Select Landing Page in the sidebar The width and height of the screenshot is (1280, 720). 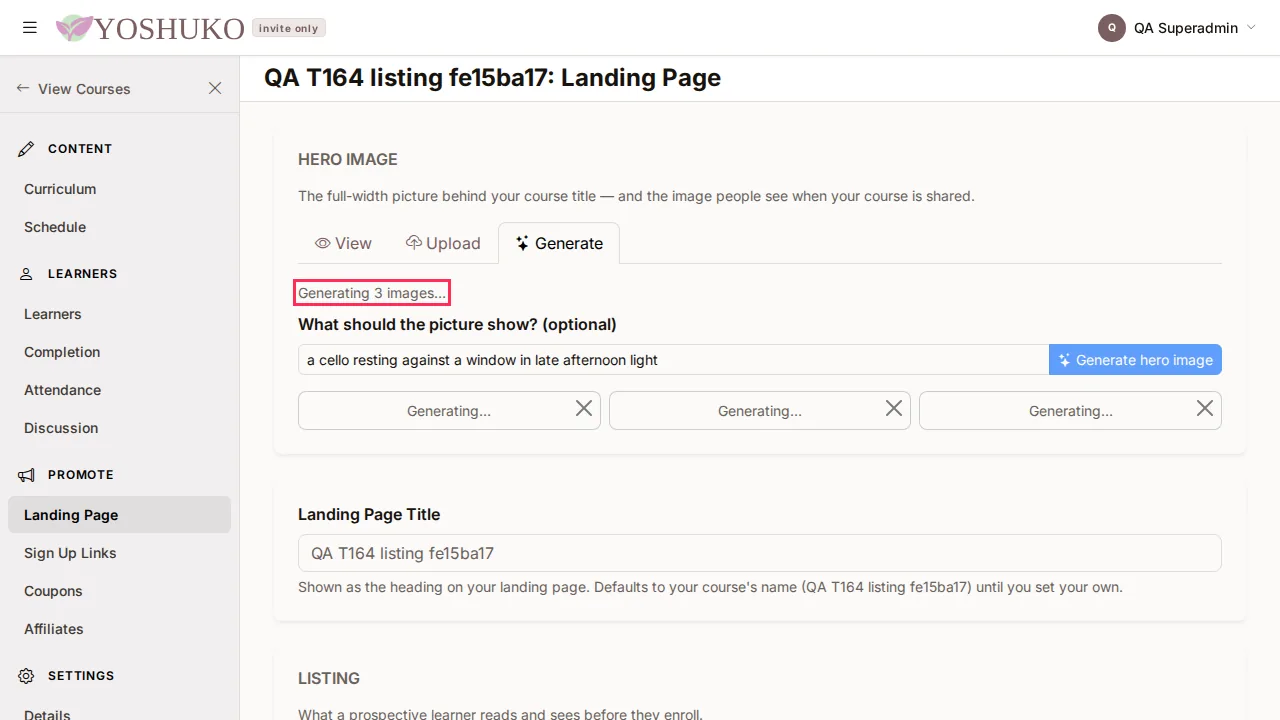(119, 515)
